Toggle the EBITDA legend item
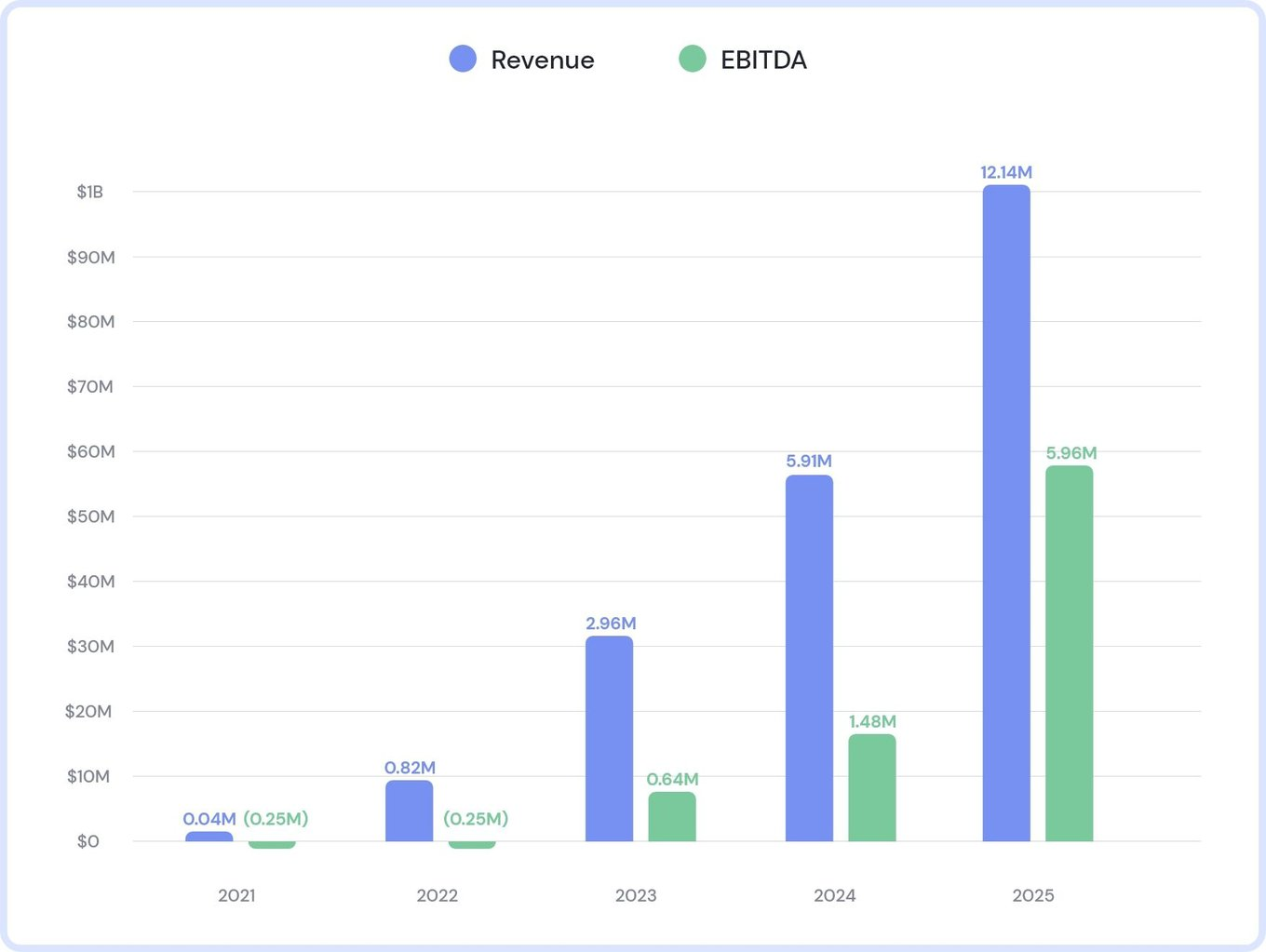This screenshot has width=1266, height=952. pyautogui.click(x=743, y=60)
